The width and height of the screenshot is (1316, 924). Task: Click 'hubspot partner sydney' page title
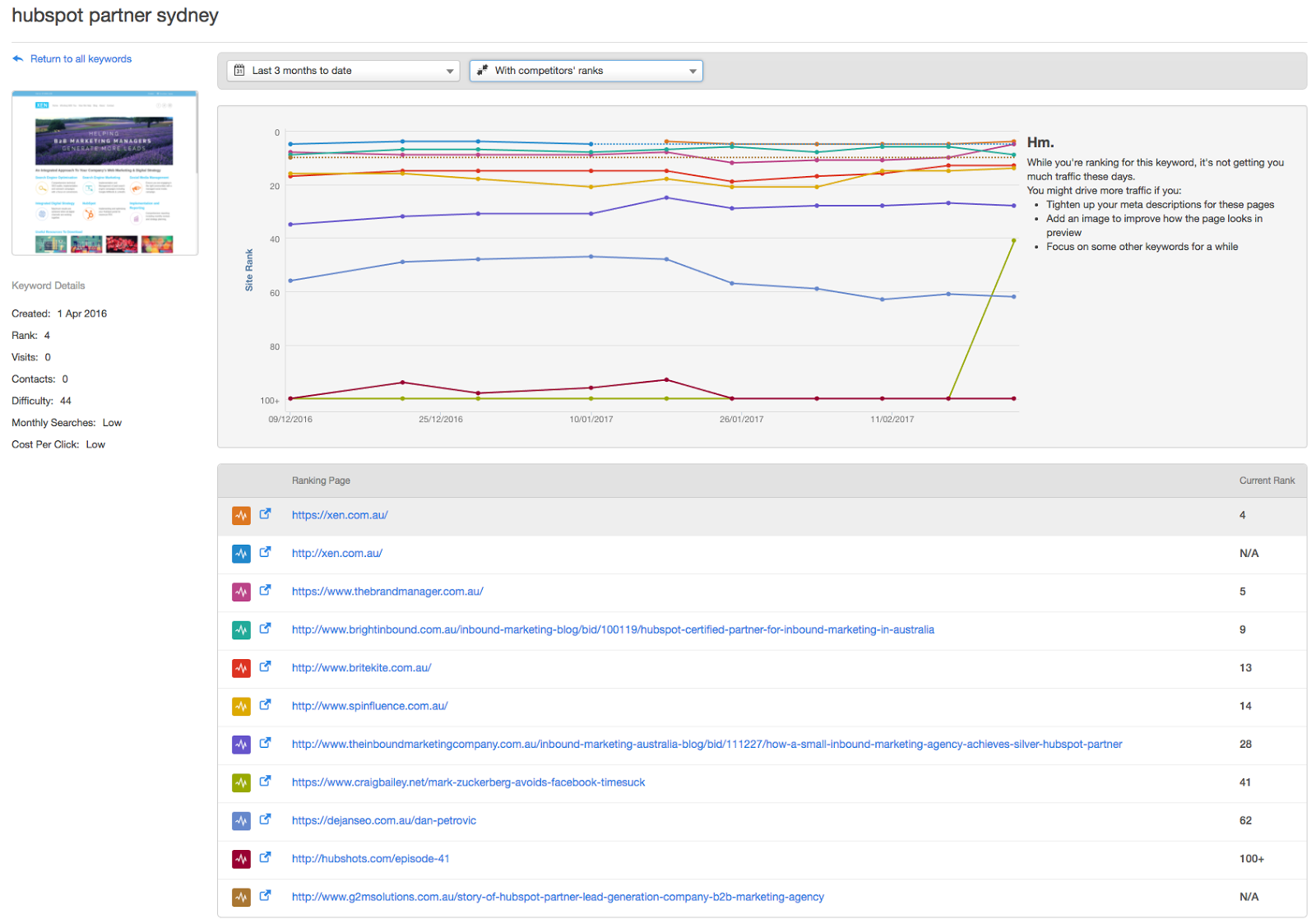click(x=115, y=16)
